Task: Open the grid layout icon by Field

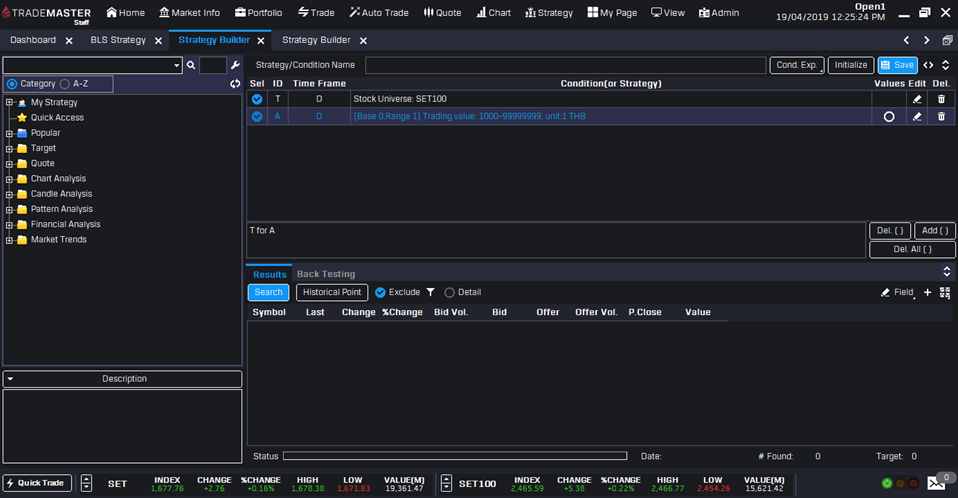Action: coord(945,293)
